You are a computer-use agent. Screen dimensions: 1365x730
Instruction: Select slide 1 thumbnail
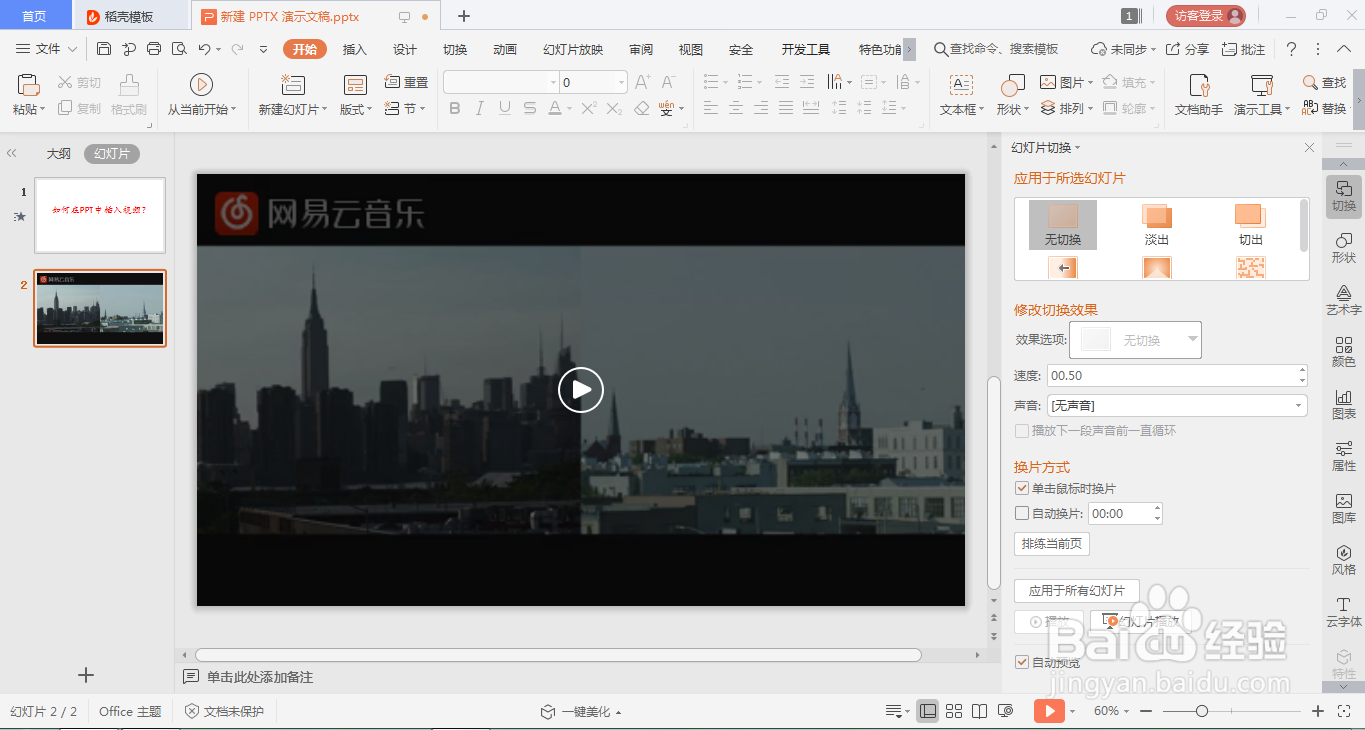click(x=100, y=215)
